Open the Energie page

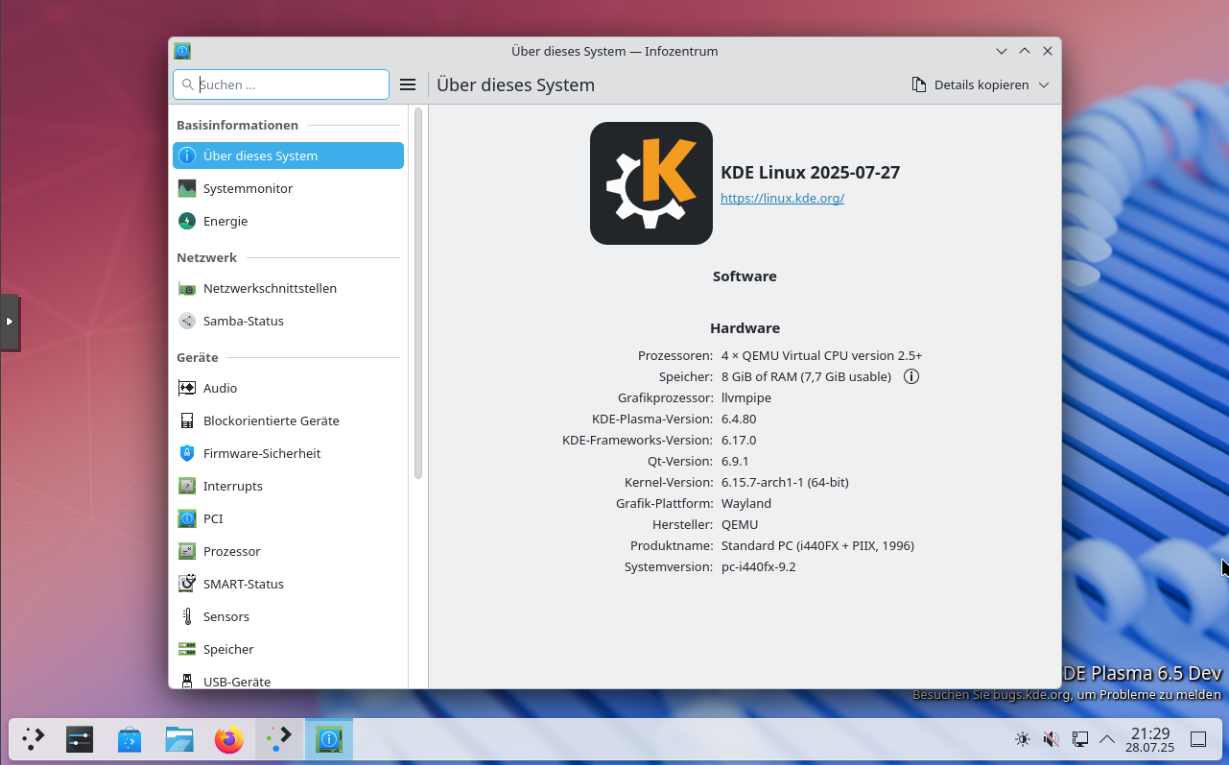[288, 221]
